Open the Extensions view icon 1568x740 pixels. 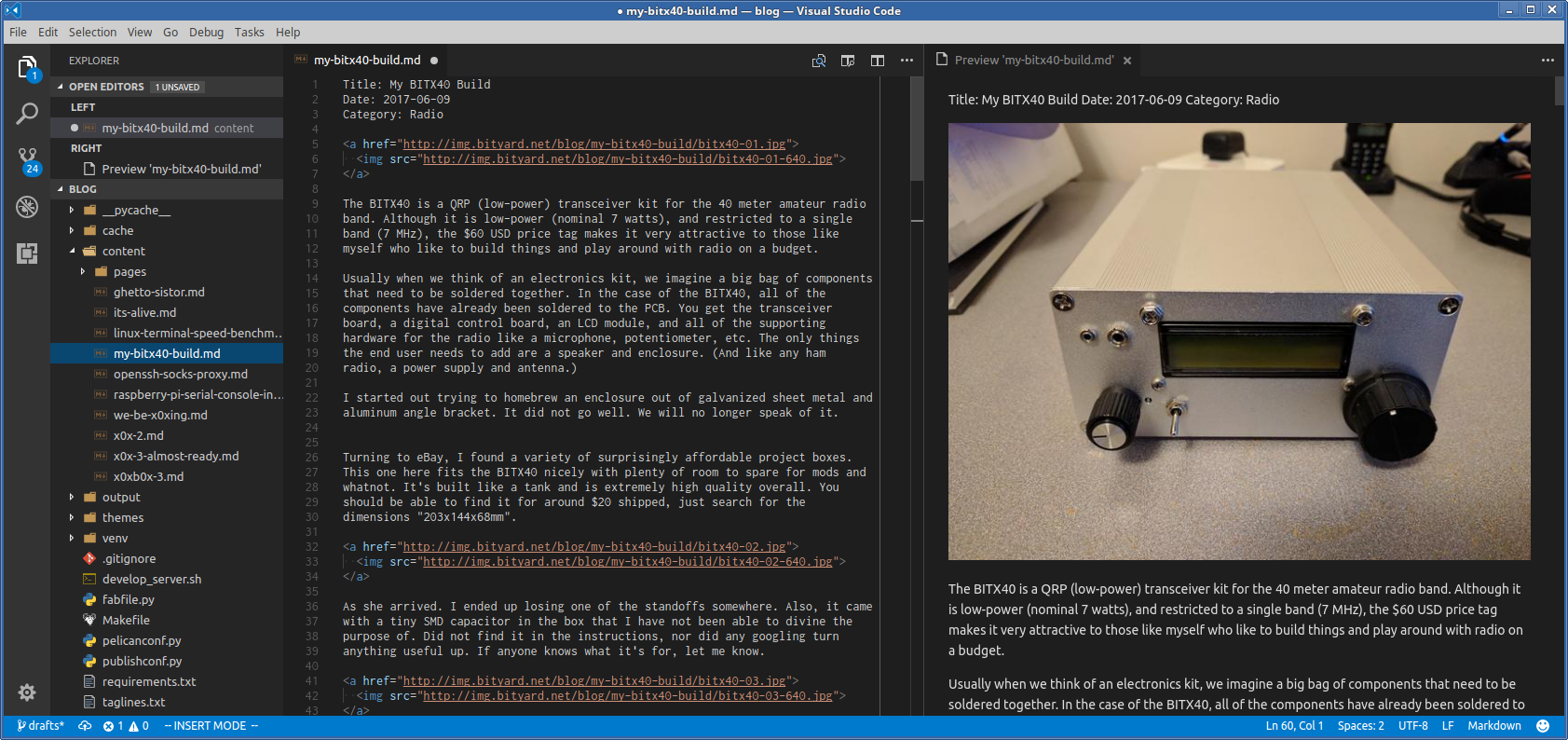[27, 254]
